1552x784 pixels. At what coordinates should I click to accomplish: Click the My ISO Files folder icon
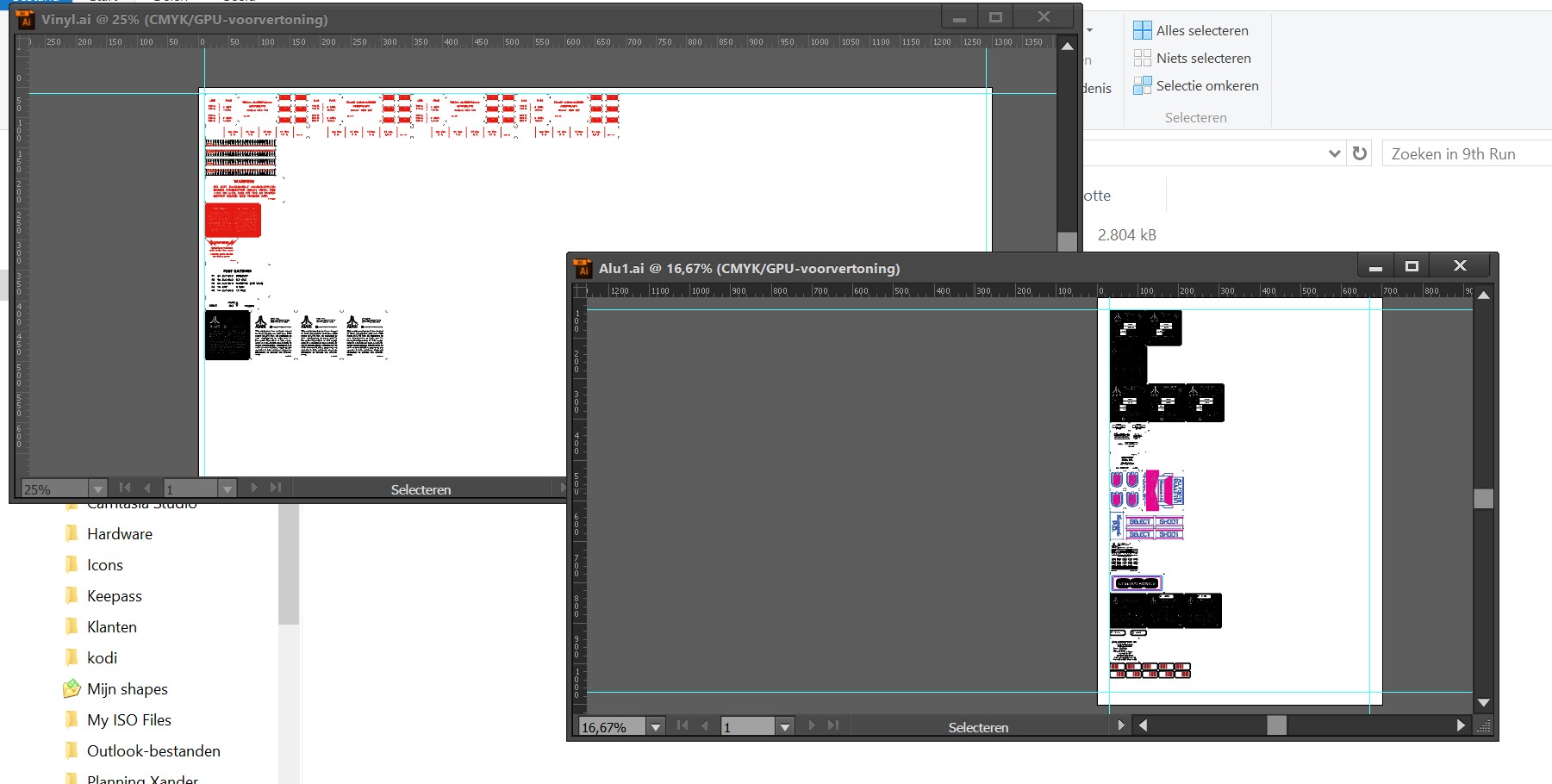click(x=72, y=719)
